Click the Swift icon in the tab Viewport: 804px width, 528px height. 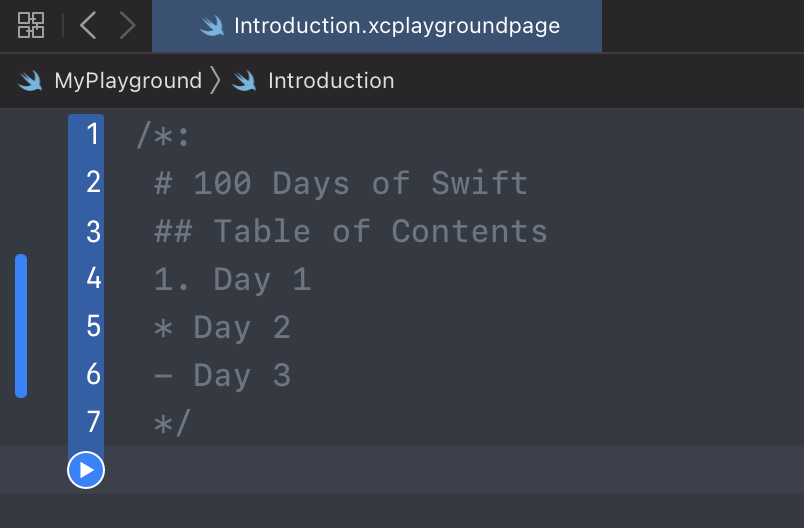(x=211, y=26)
